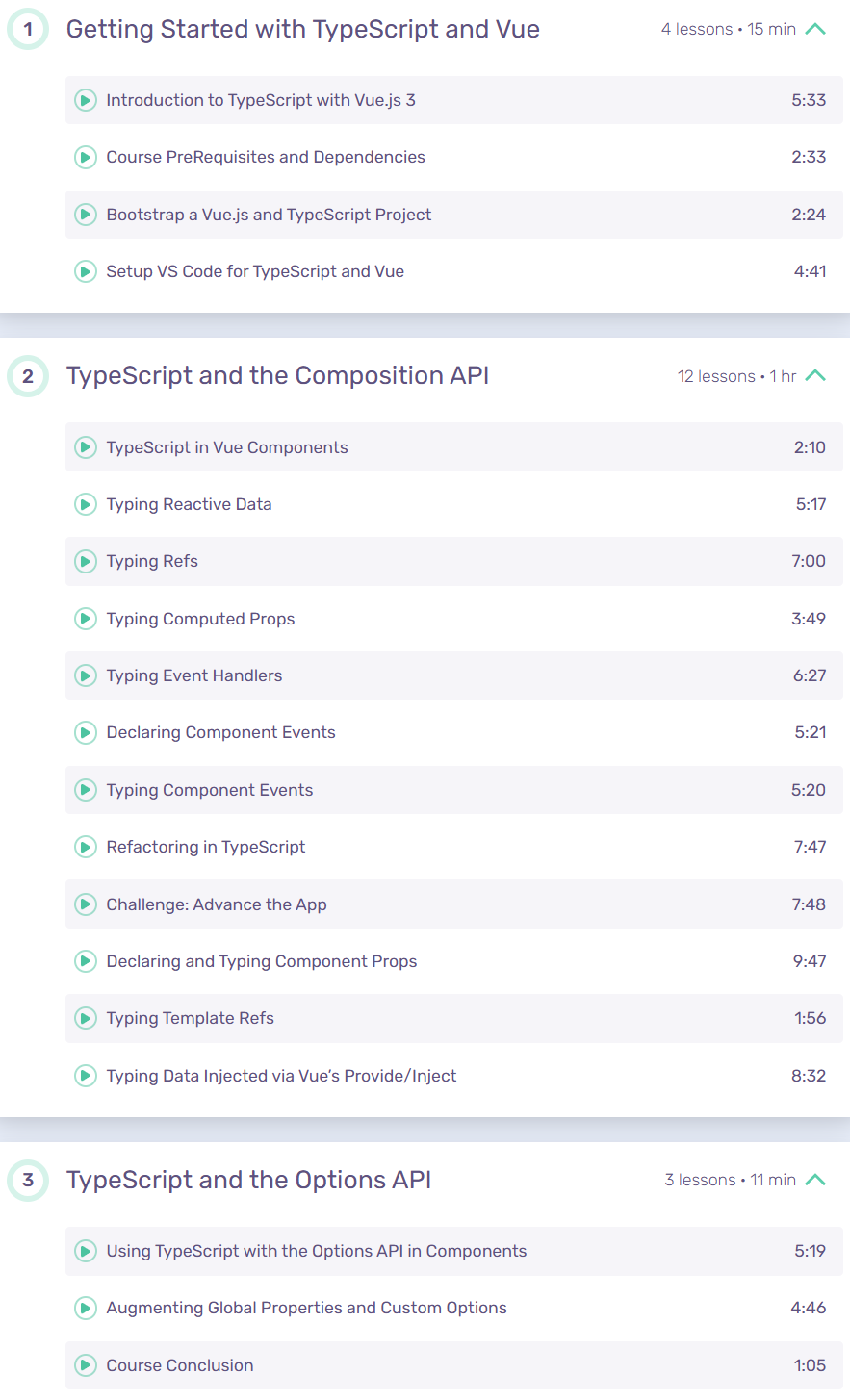Click play icon next to Typing Refs
850x1400 pixels.
[86, 561]
